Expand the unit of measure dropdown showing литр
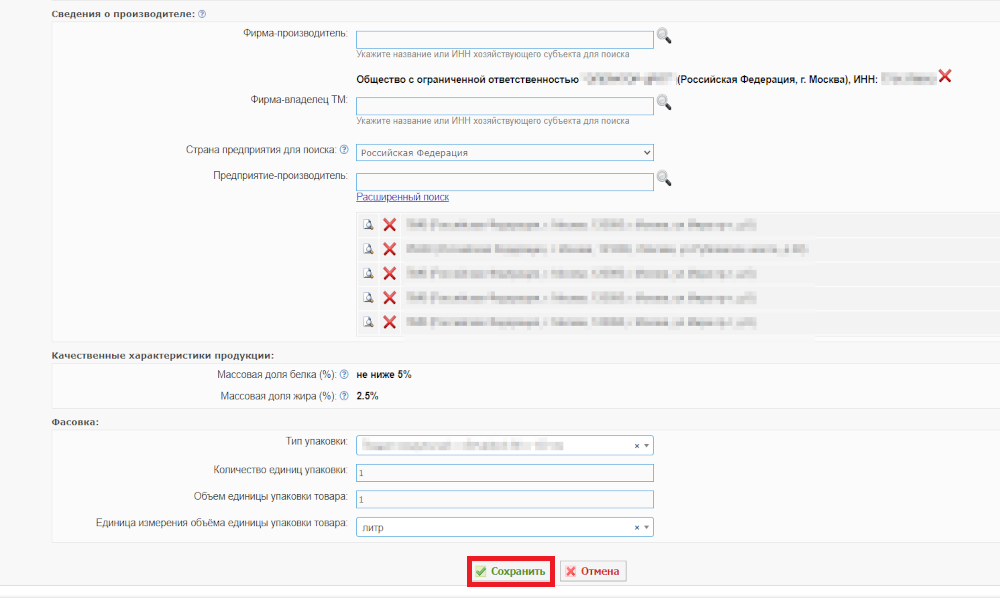The width and height of the screenshot is (1000, 600). 646,527
